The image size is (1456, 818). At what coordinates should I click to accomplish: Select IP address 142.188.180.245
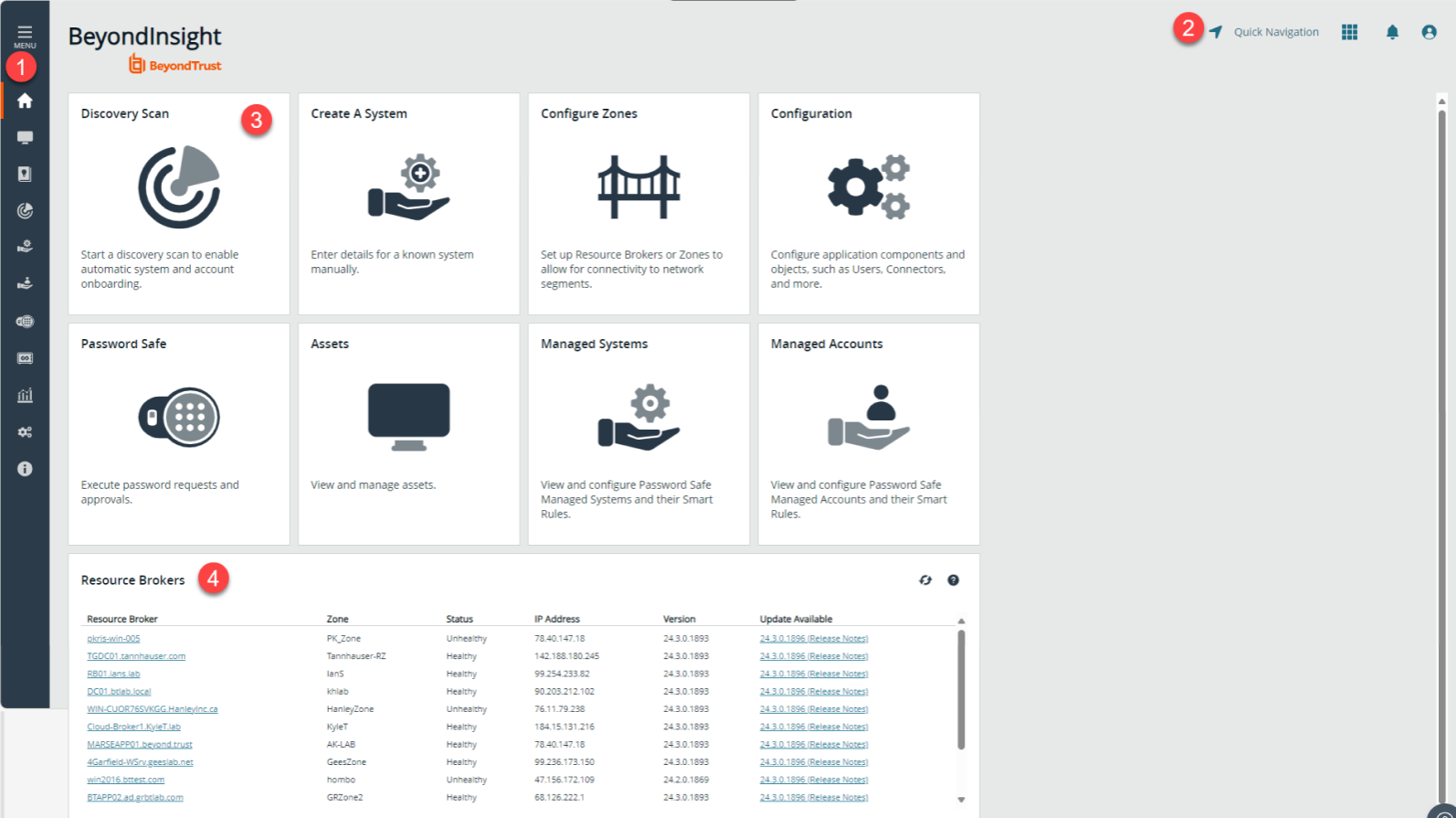[x=566, y=656]
